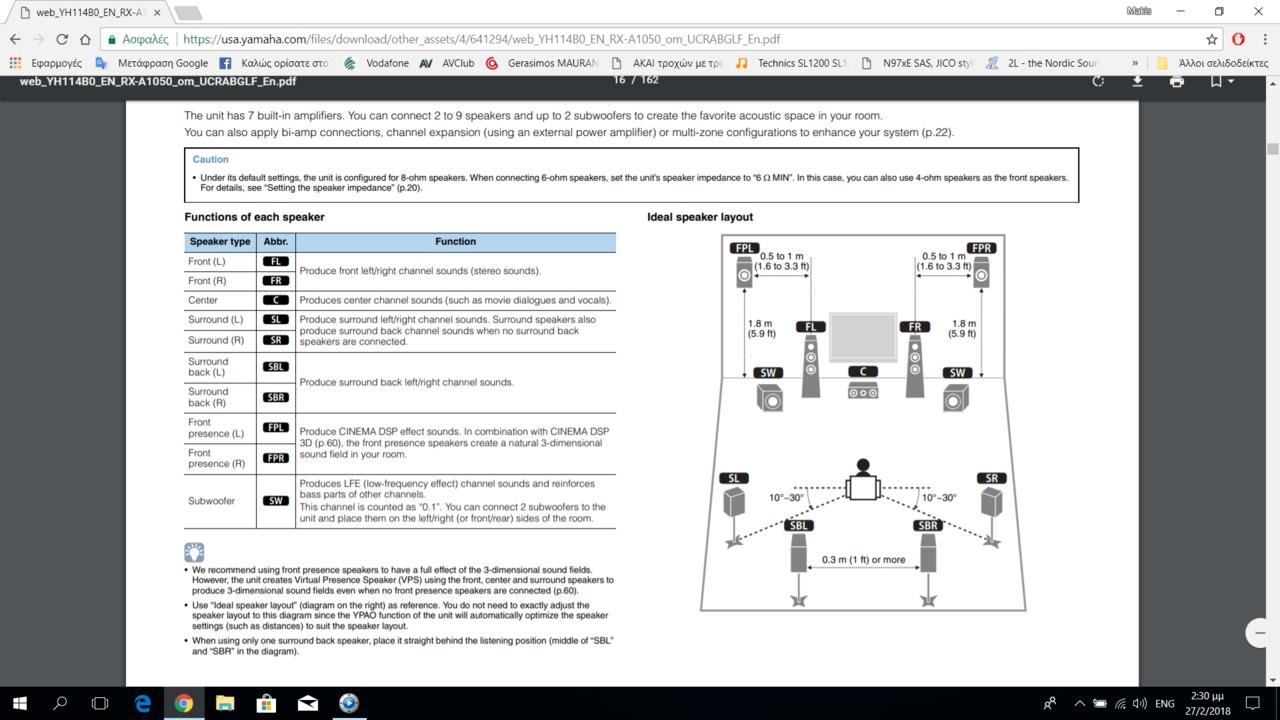Download the PDF file
Image resolution: width=1280 pixels, height=720 pixels.
coord(1137,81)
